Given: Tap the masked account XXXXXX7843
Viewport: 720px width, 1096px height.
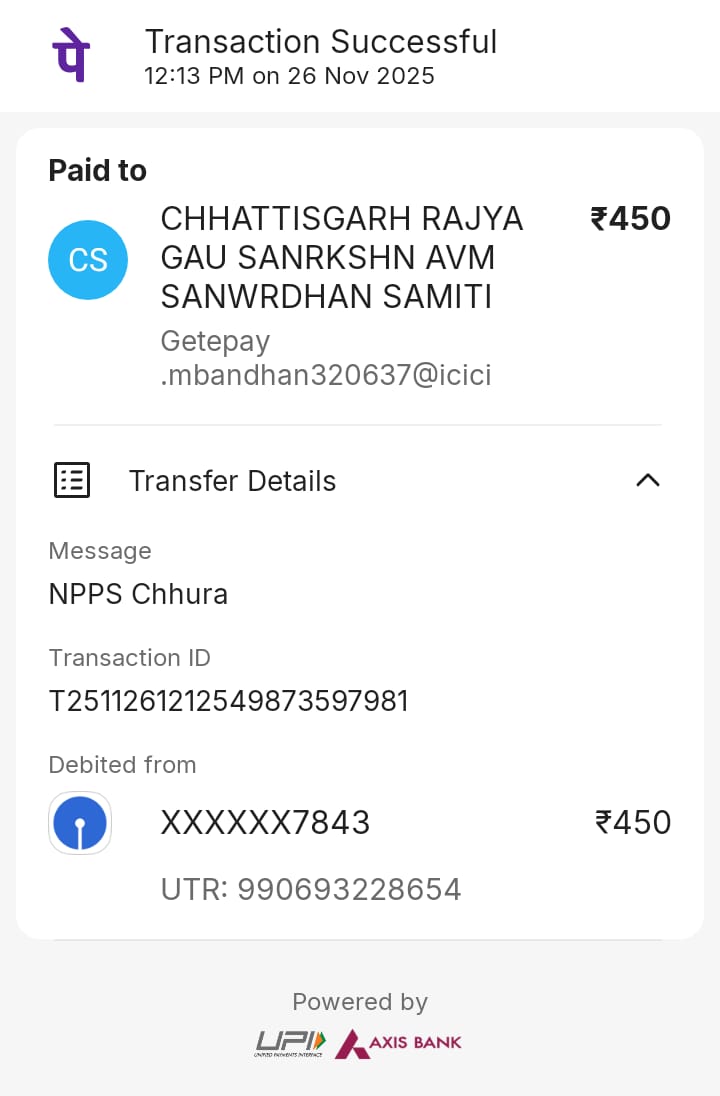Looking at the screenshot, I should [x=265, y=823].
